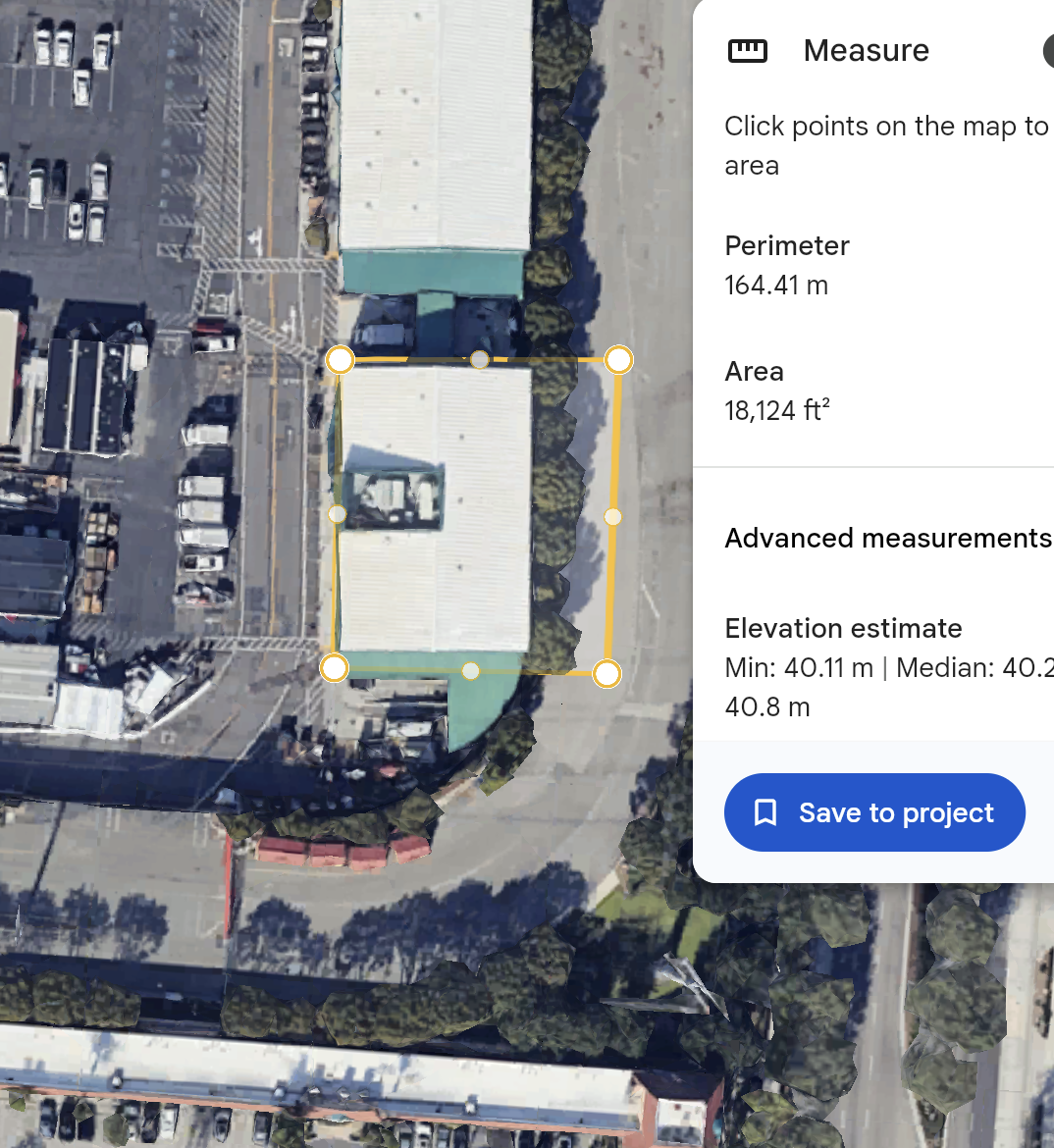Click the open rooftop courtyard inside the polygon
The image size is (1054, 1148).
pos(395,497)
